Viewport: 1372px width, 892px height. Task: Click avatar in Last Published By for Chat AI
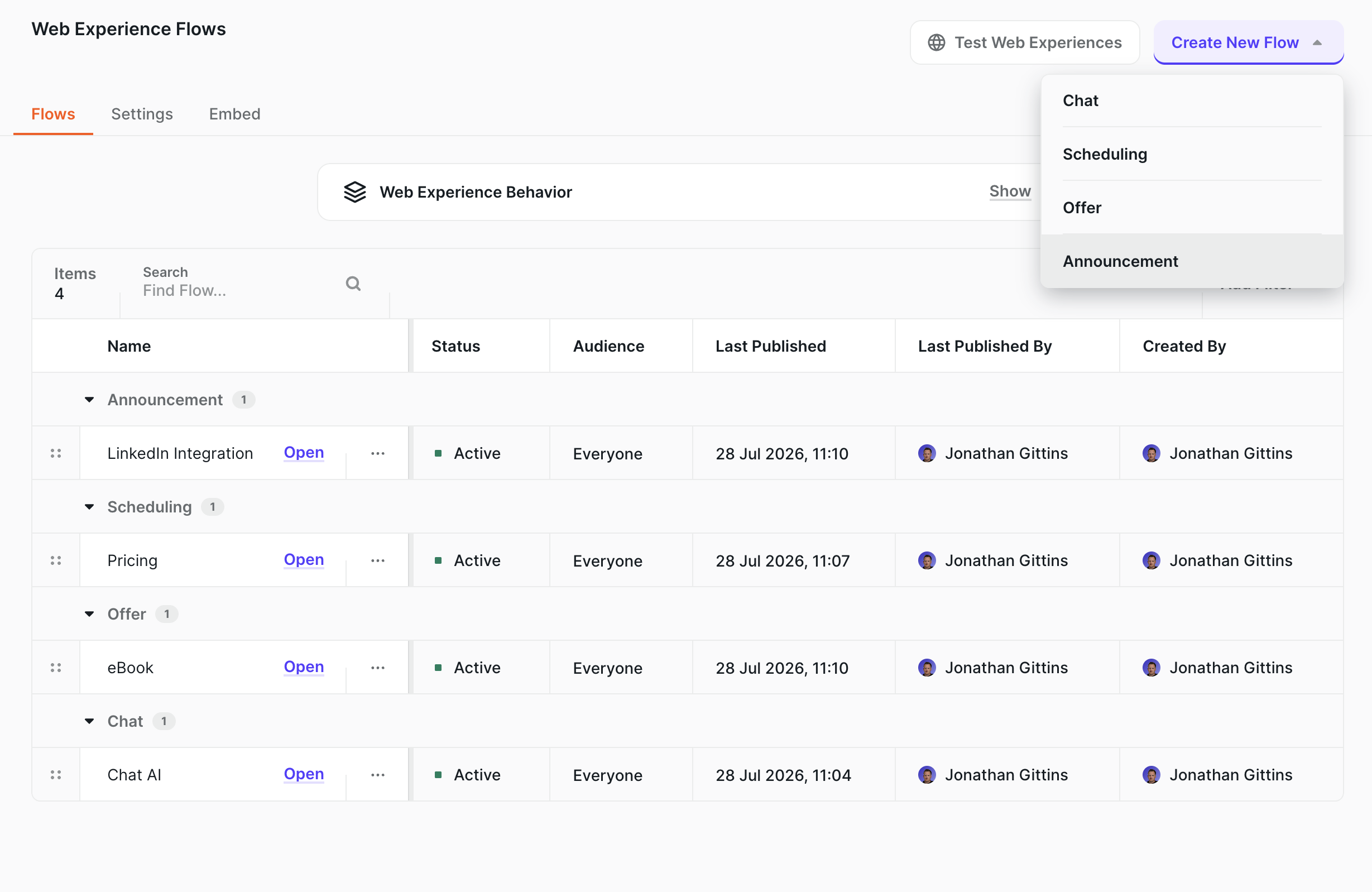click(x=927, y=775)
